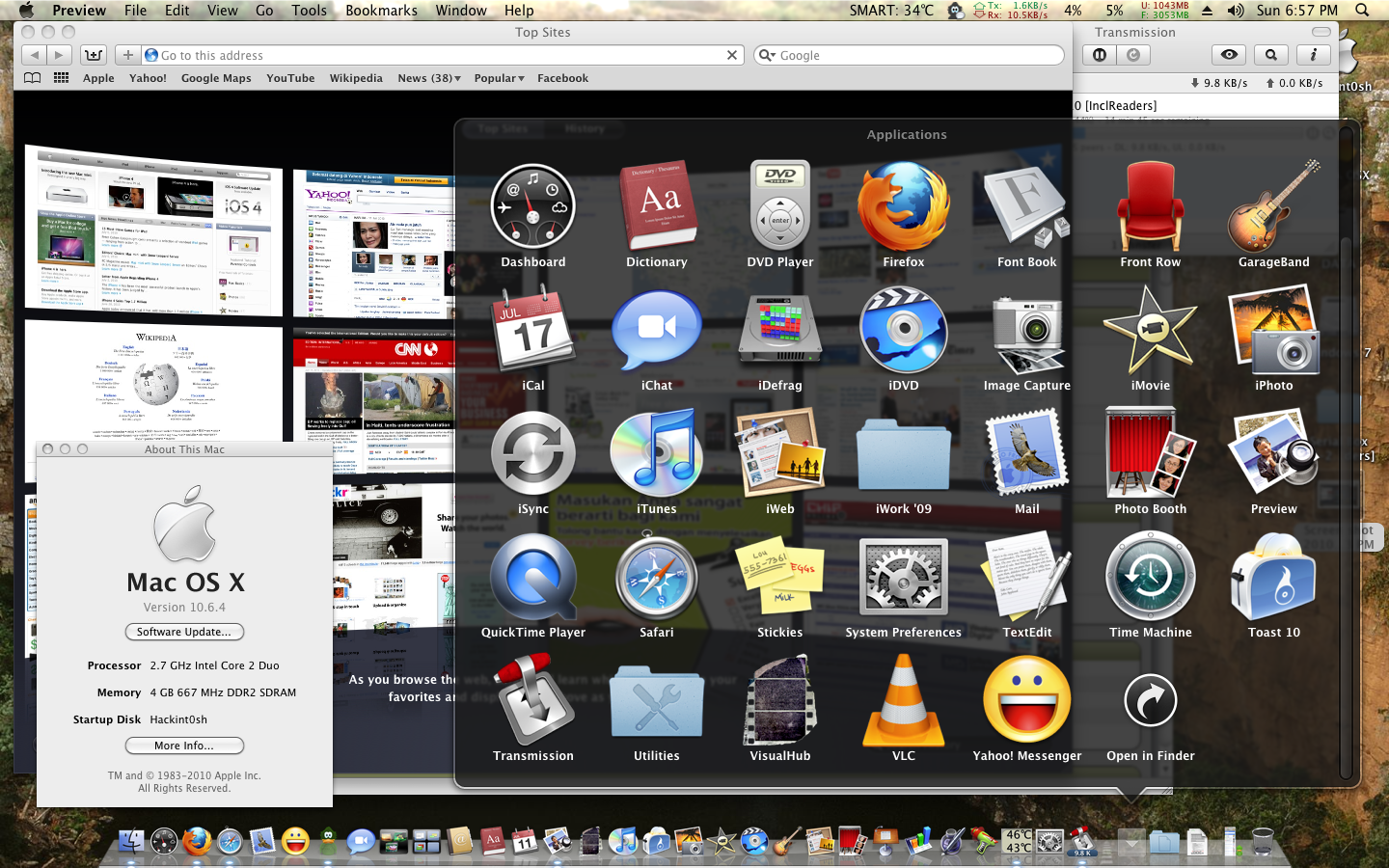Open System Preferences from Applications stack
This screenshot has height=868, width=1389.
pyautogui.click(x=904, y=577)
